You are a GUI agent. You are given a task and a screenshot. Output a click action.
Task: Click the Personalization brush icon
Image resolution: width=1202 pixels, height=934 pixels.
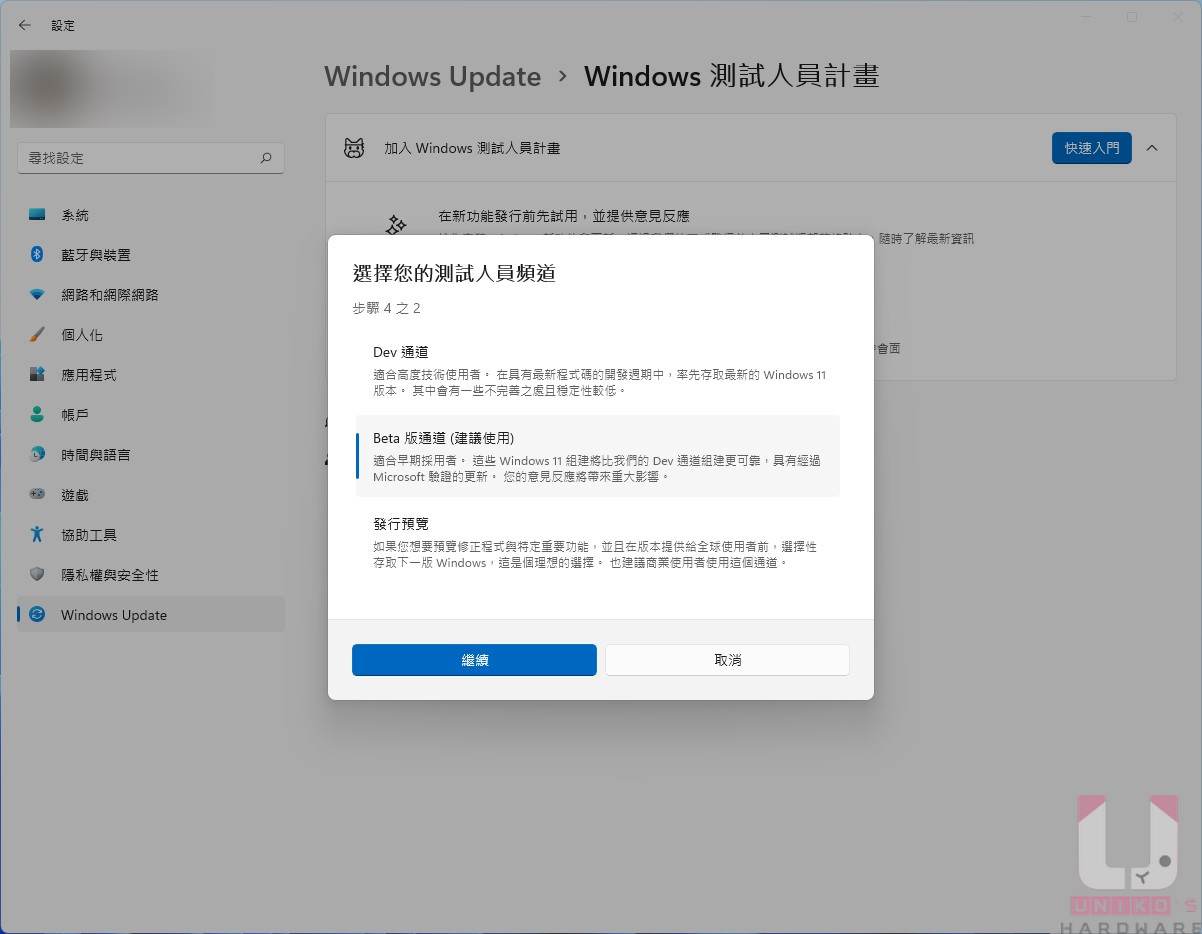tap(37, 335)
